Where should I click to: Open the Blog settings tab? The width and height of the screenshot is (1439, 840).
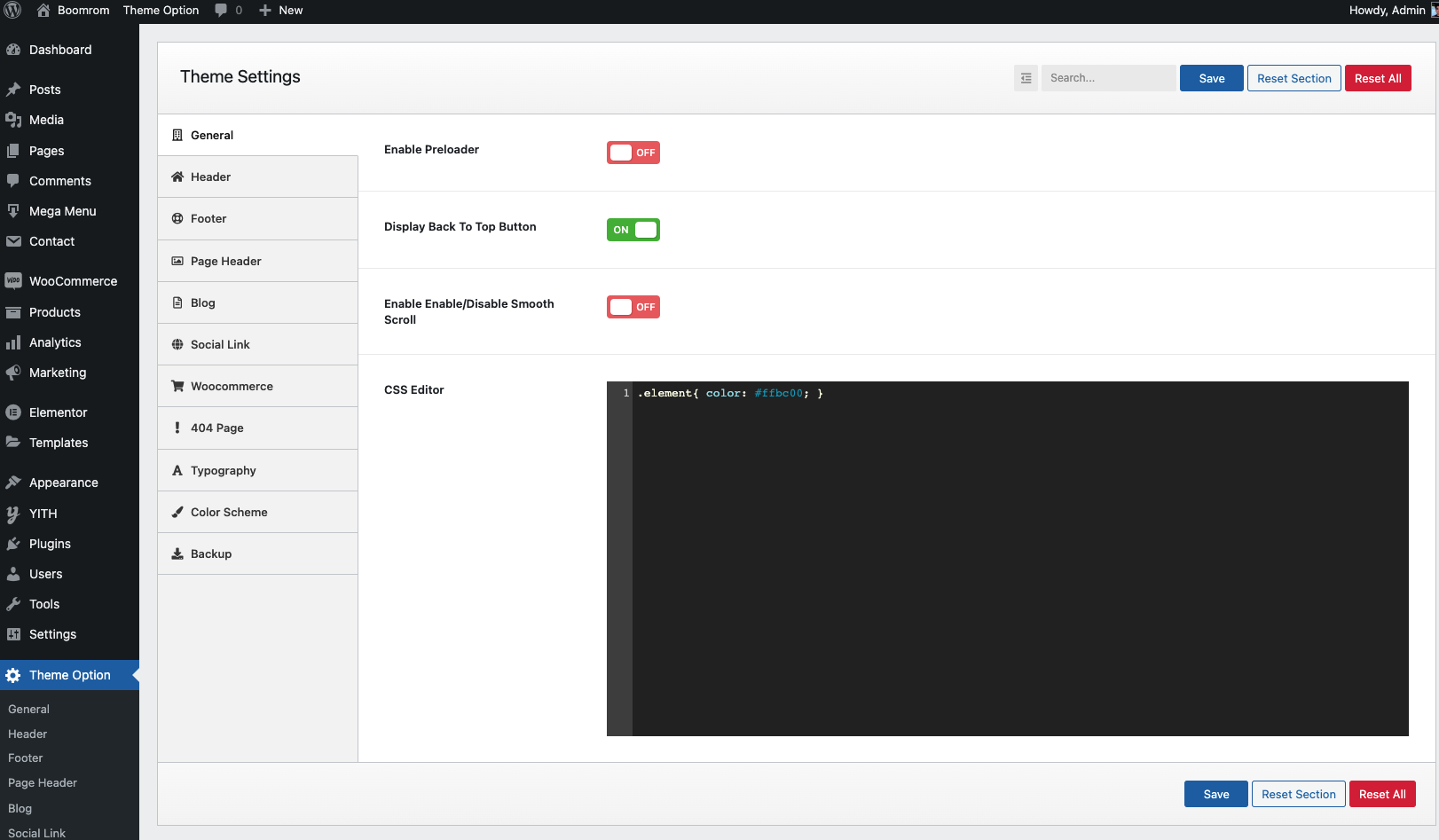coord(258,302)
